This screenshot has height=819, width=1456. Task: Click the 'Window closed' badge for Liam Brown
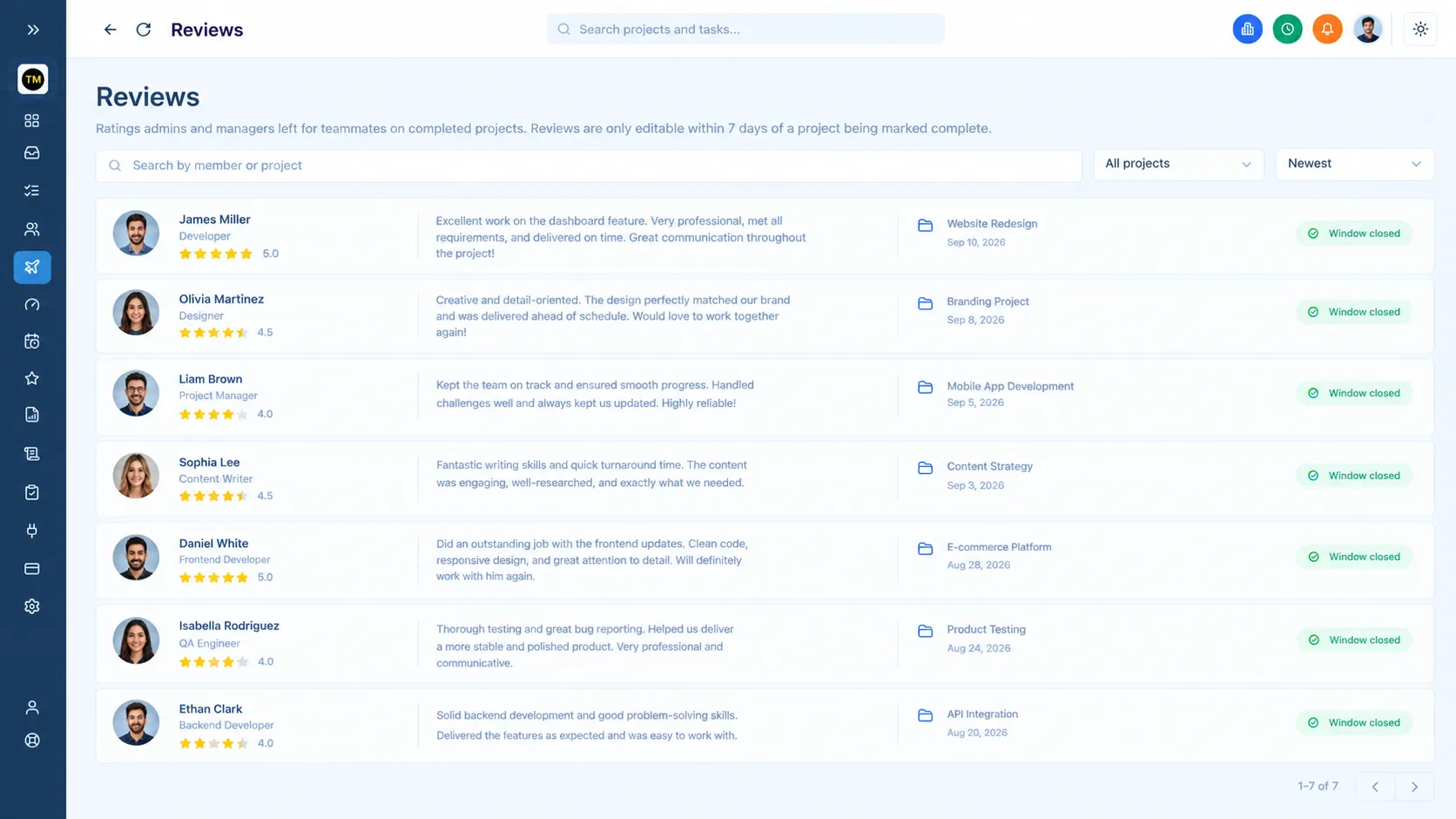point(1354,393)
